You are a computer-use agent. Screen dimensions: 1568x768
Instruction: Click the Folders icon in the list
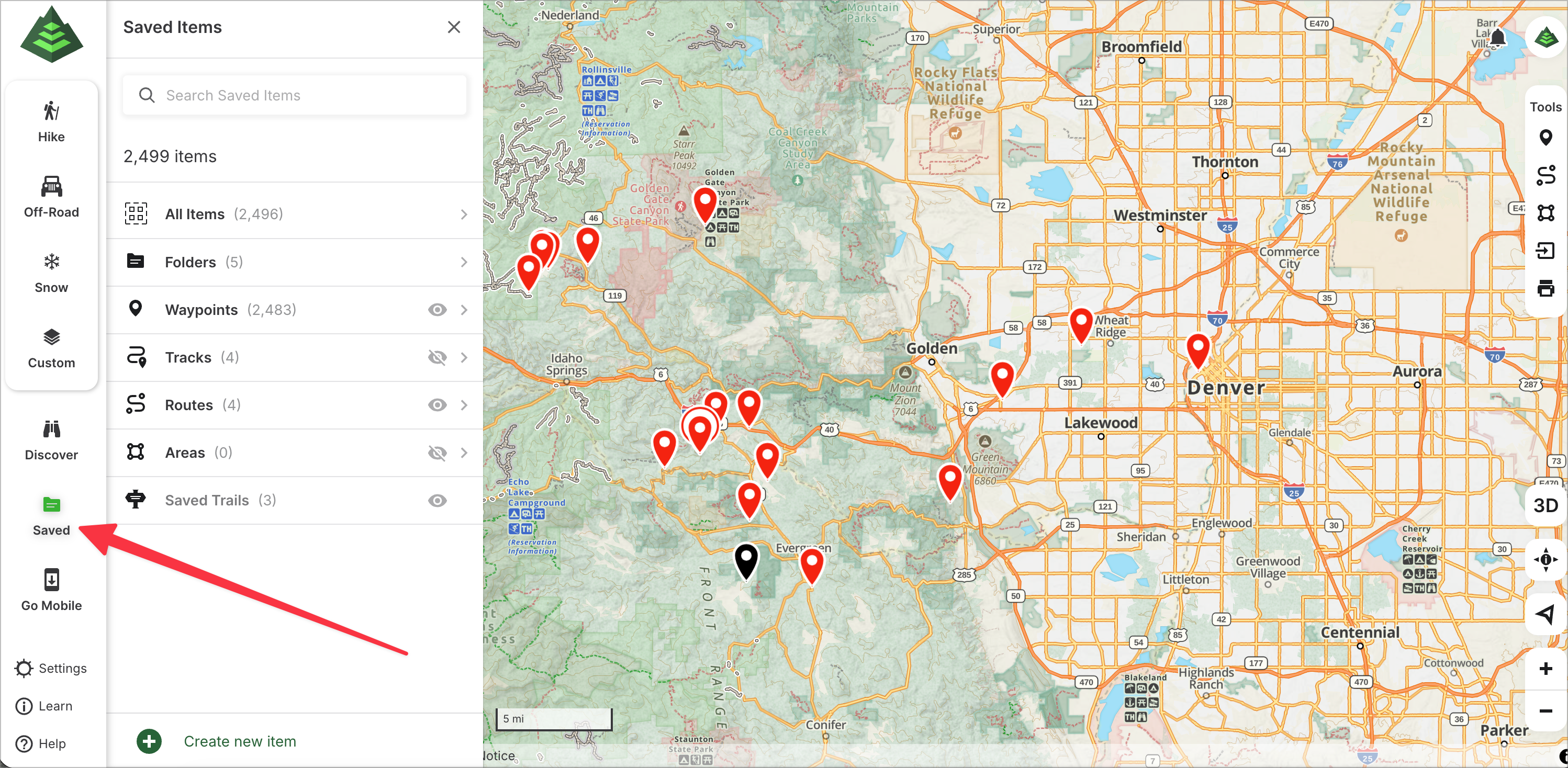(135, 261)
